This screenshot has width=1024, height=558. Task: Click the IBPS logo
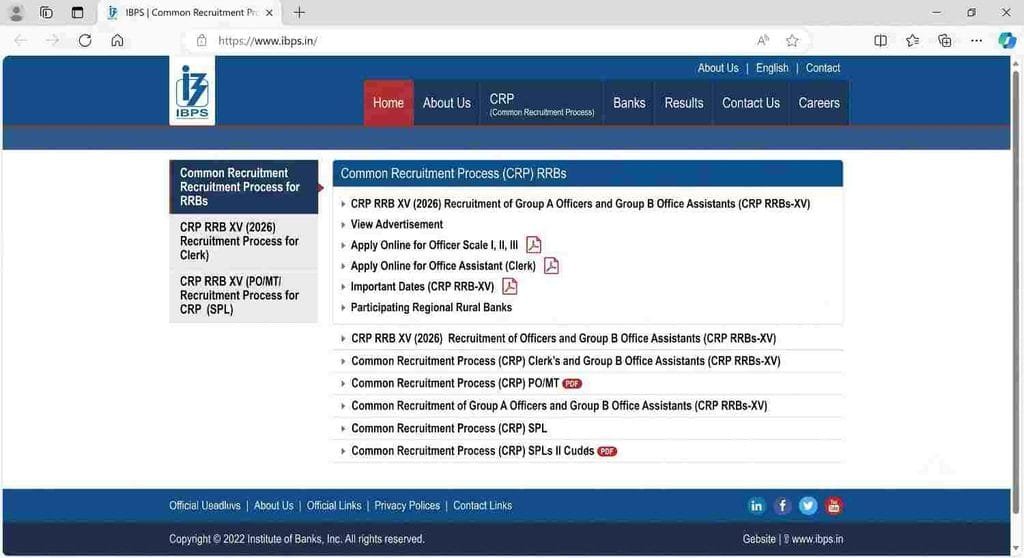click(192, 91)
